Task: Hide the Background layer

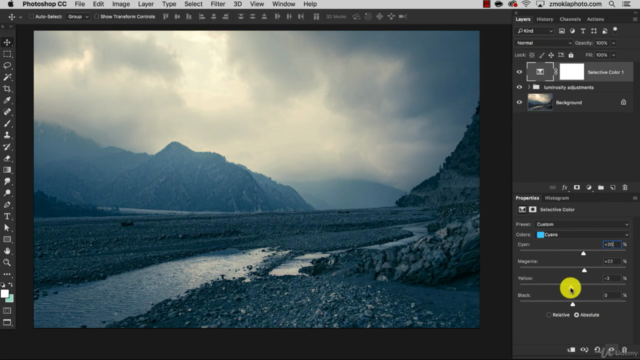Action: pos(519,102)
